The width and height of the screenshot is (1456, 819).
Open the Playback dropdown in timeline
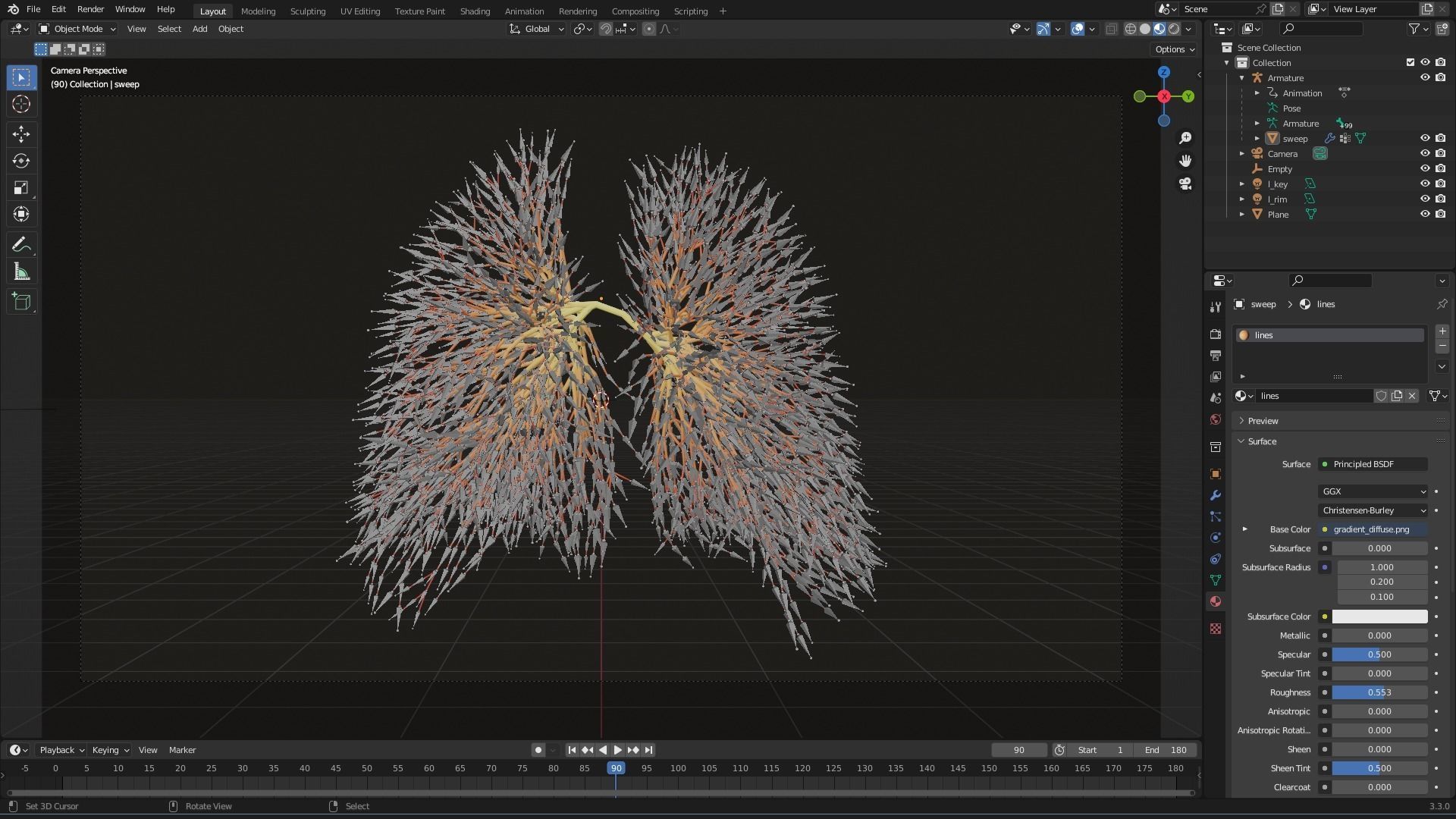click(x=61, y=750)
